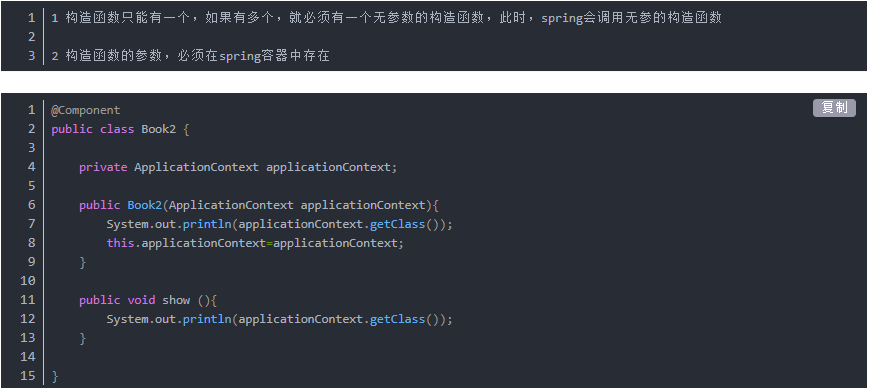
Task: Click 'getClass' on line 7
Action: (x=397, y=224)
